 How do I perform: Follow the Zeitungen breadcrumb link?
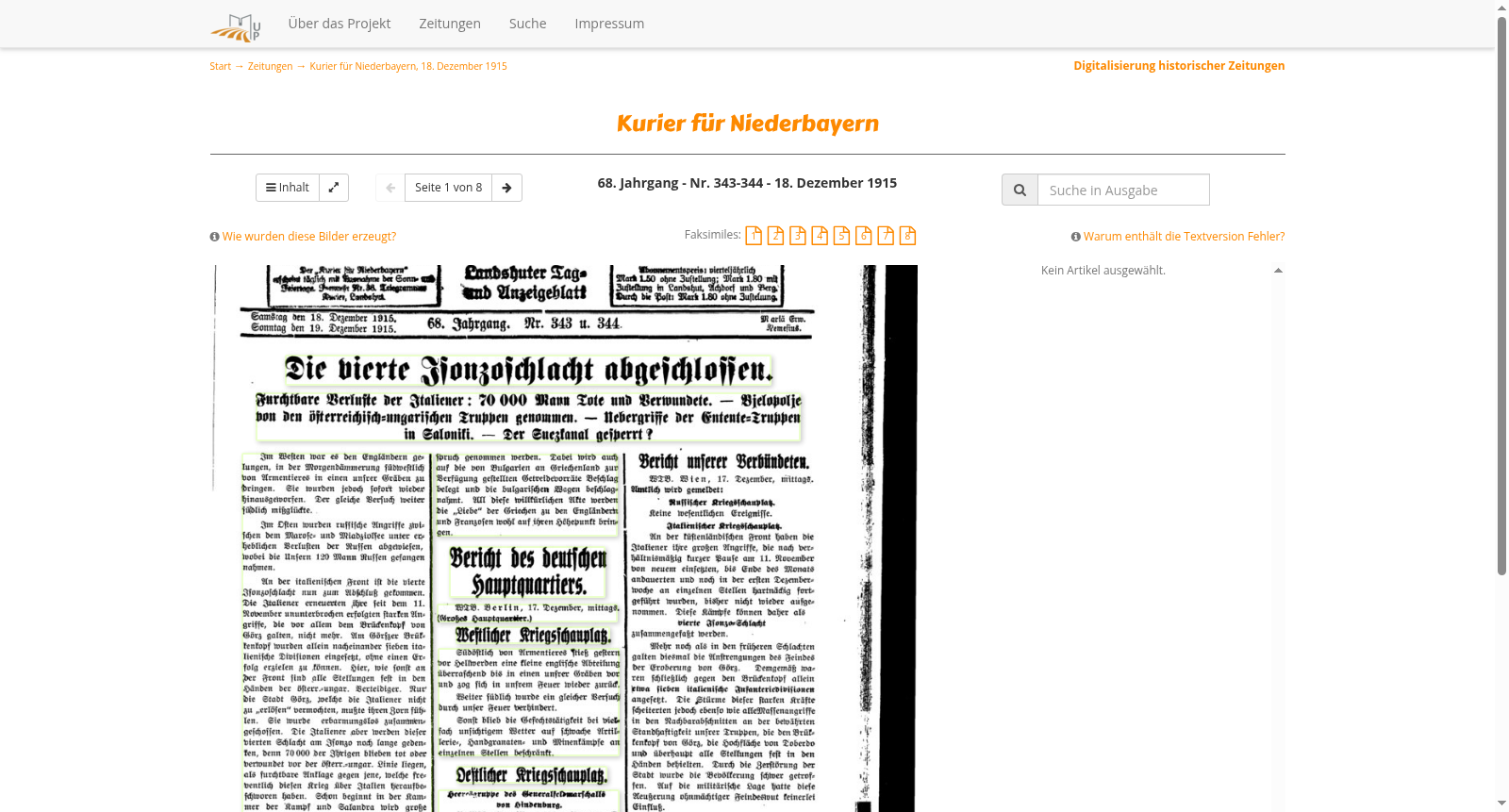270,66
